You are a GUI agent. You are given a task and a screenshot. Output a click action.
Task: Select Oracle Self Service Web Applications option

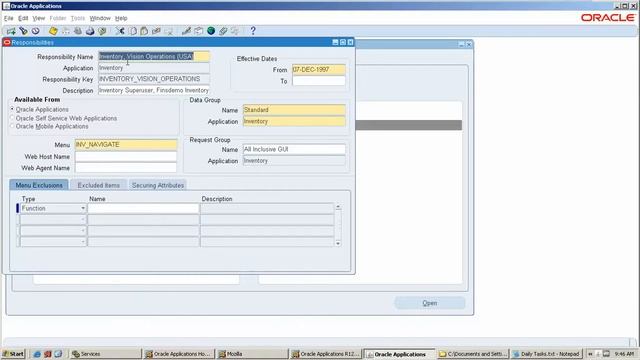coord(12,118)
